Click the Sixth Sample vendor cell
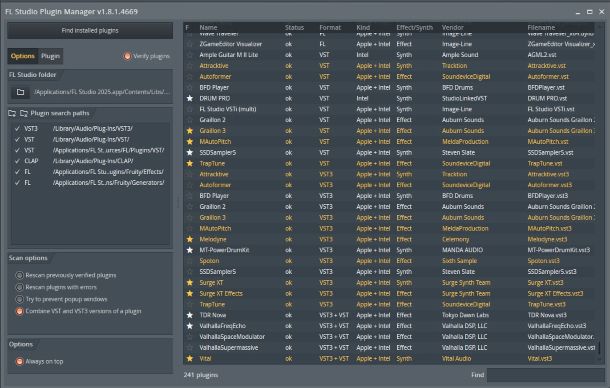Image resolution: width=610 pixels, height=388 pixels. [459, 261]
